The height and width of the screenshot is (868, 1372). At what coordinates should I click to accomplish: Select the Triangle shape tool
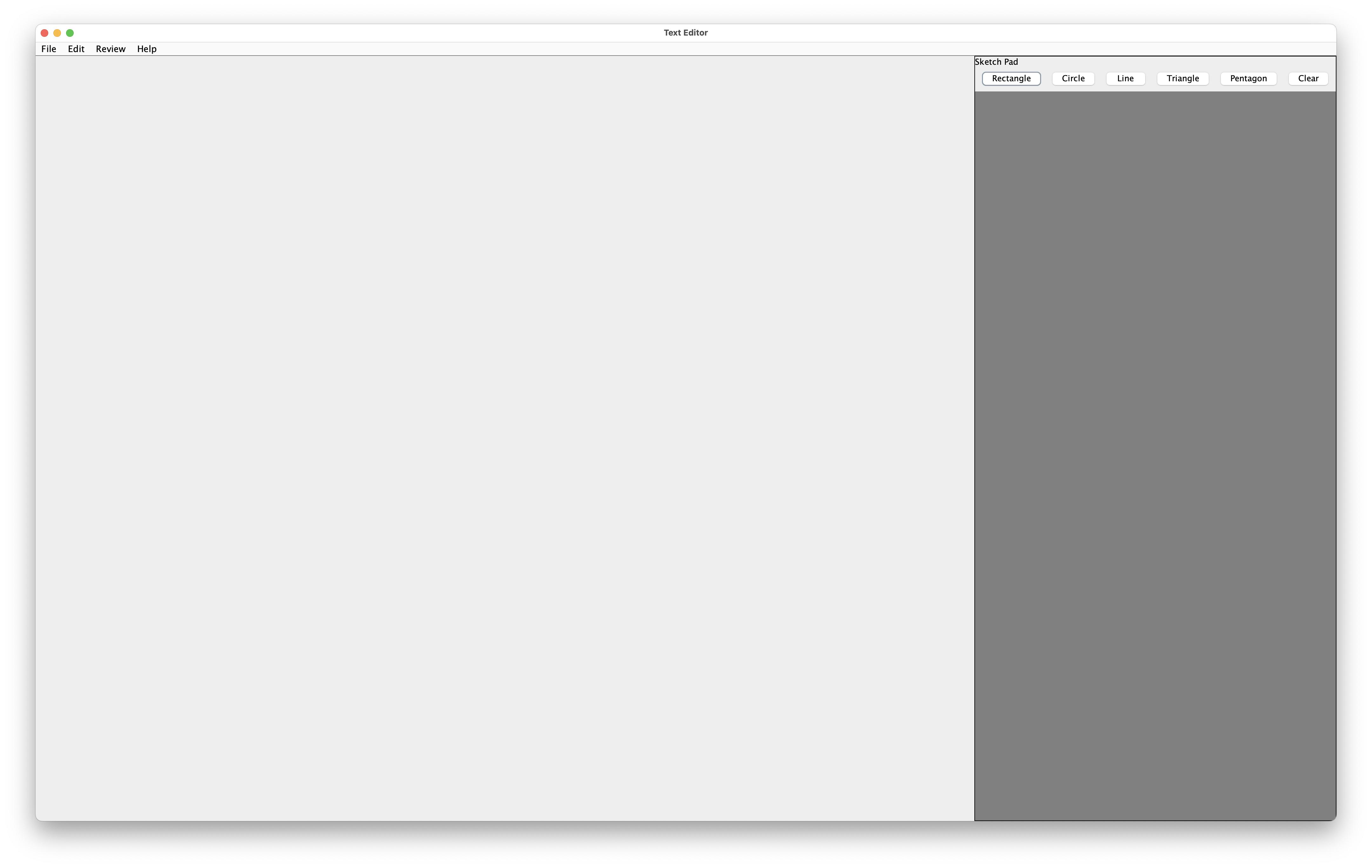(x=1183, y=78)
